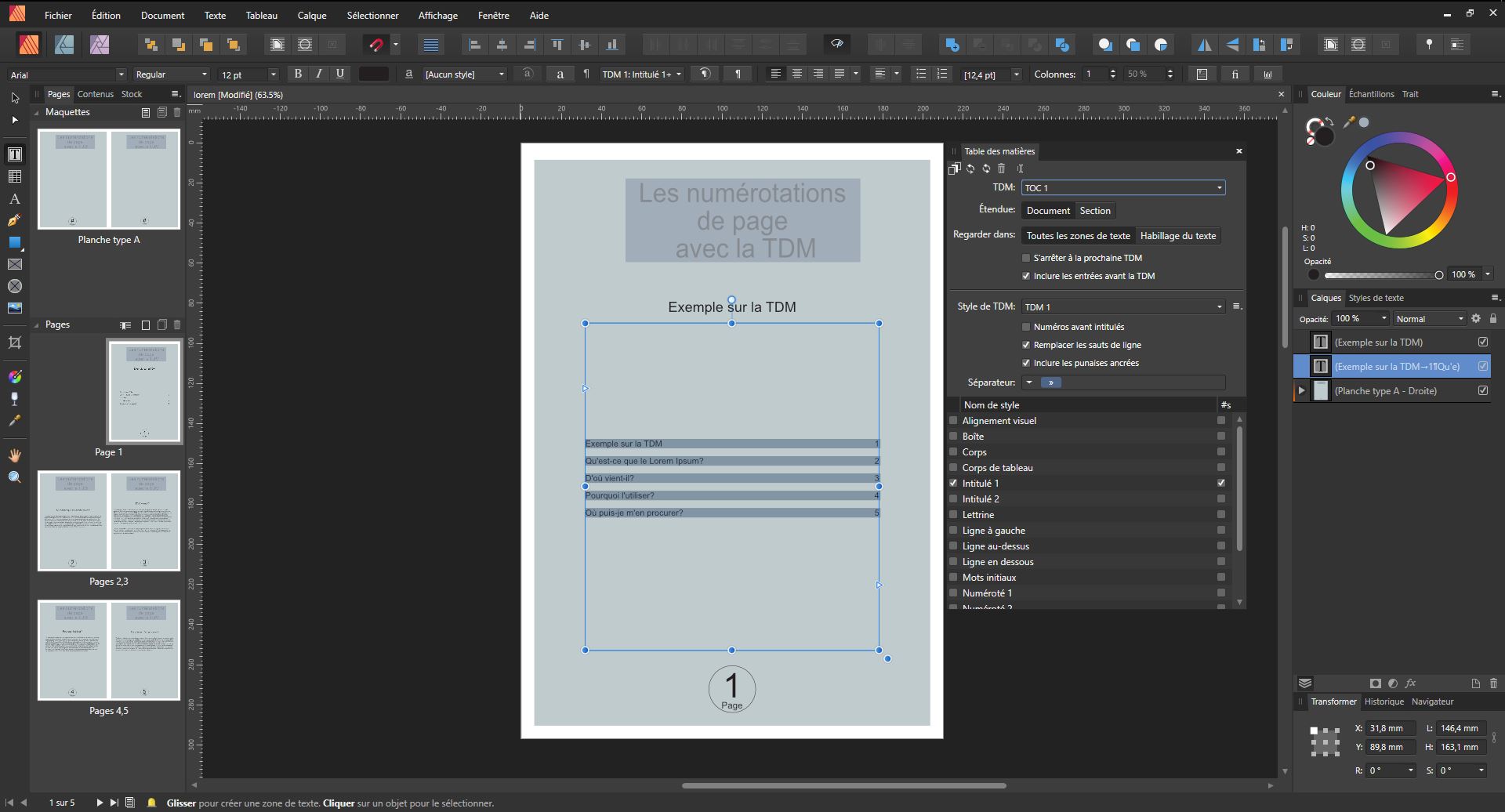Click the Italic formatting icon

tap(318, 74)
